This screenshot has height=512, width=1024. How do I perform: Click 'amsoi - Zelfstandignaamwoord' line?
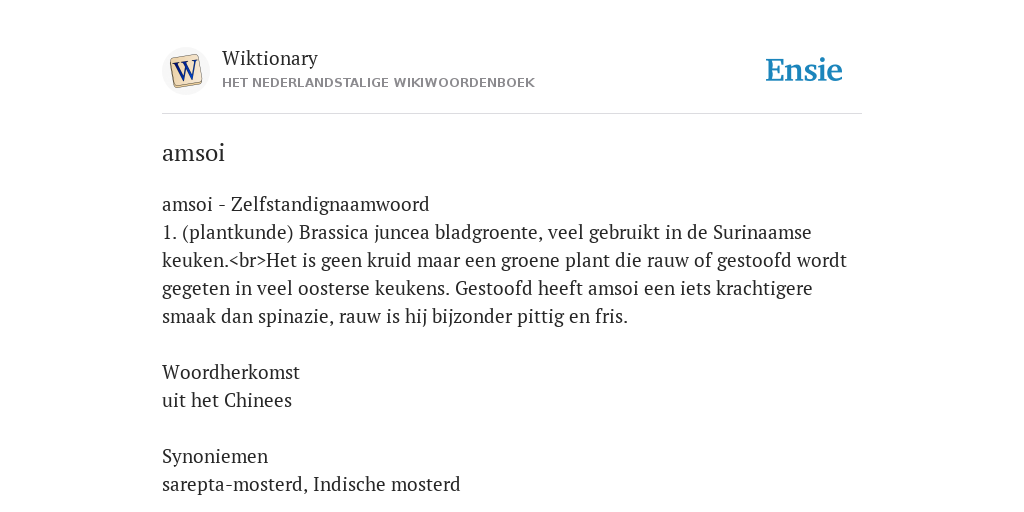coord(295,204)
